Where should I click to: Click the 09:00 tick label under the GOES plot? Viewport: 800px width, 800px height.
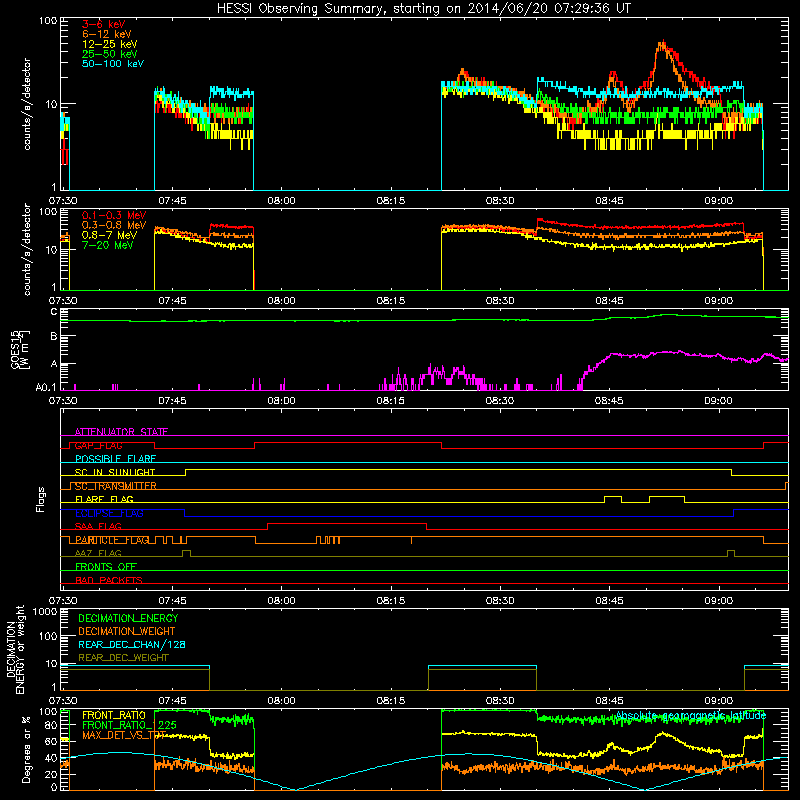(718, 401)
